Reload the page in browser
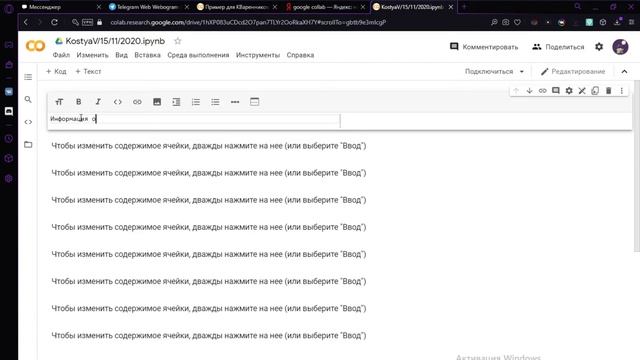The height and width of the screenshot is (360, 640). point(54,22)
